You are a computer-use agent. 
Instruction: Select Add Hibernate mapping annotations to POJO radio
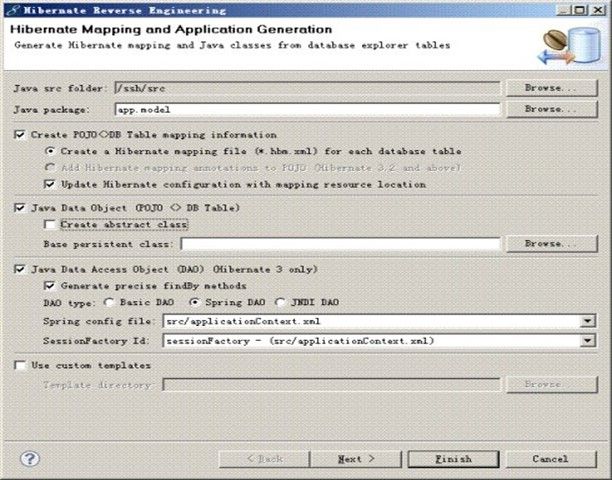[50, 167]
